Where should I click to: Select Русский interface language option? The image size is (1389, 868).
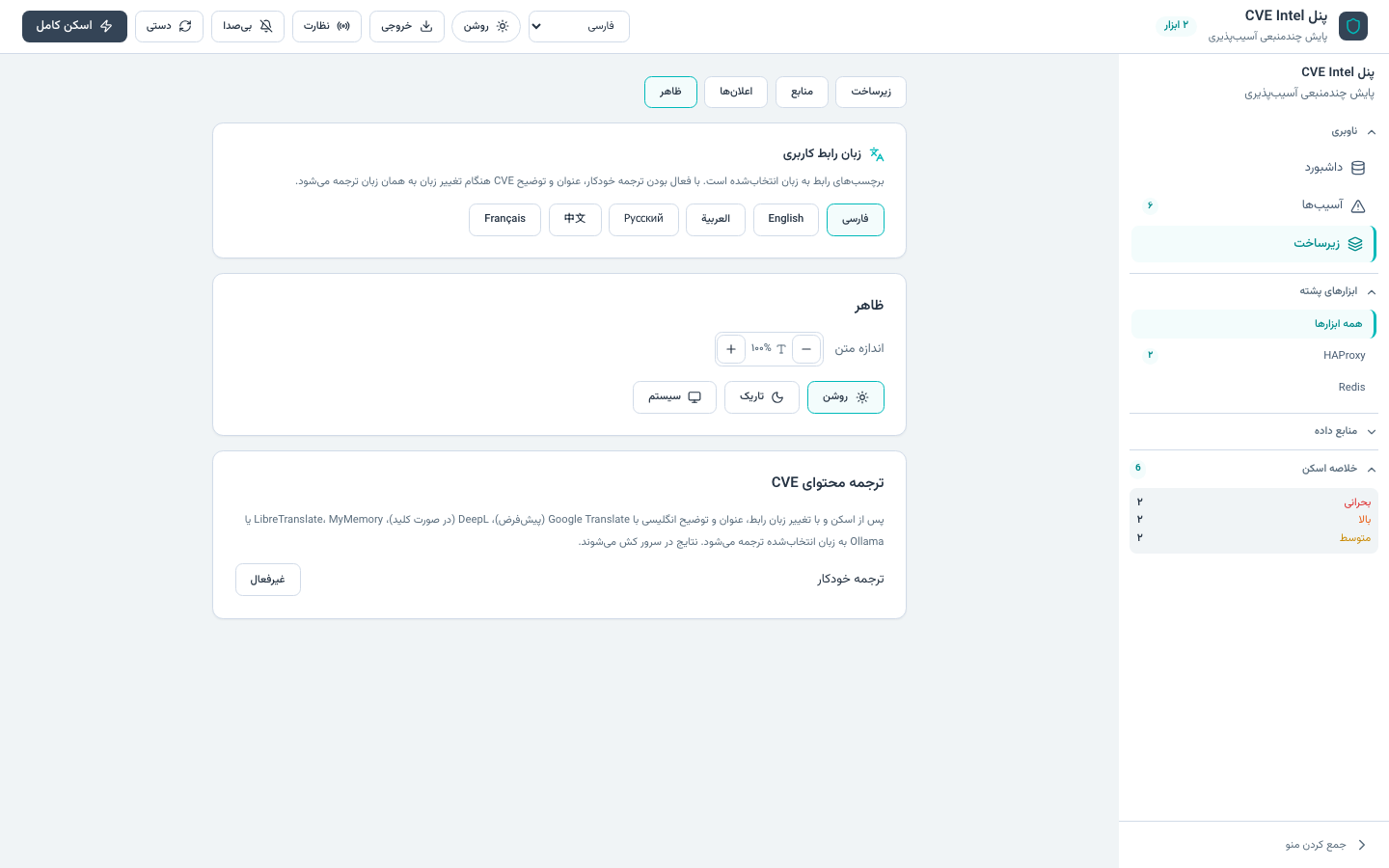[x=643, y=220]
